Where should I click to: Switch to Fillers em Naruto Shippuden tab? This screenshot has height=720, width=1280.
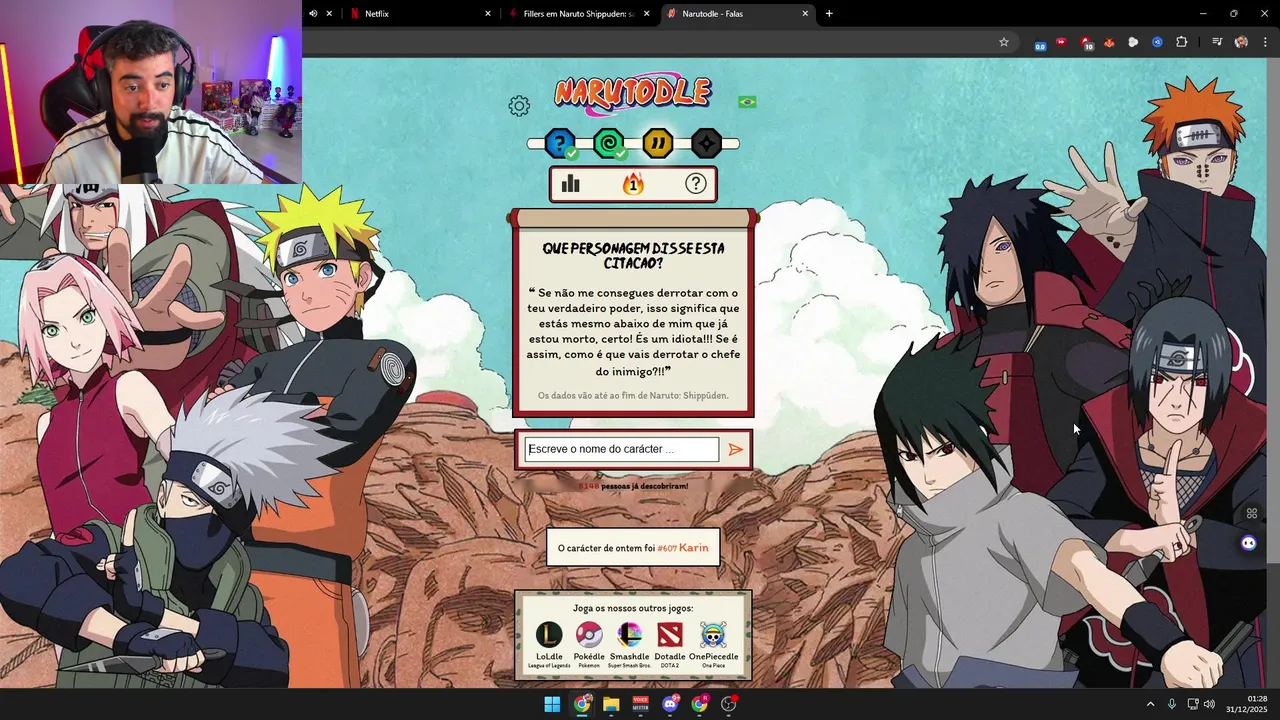(579, 14)
